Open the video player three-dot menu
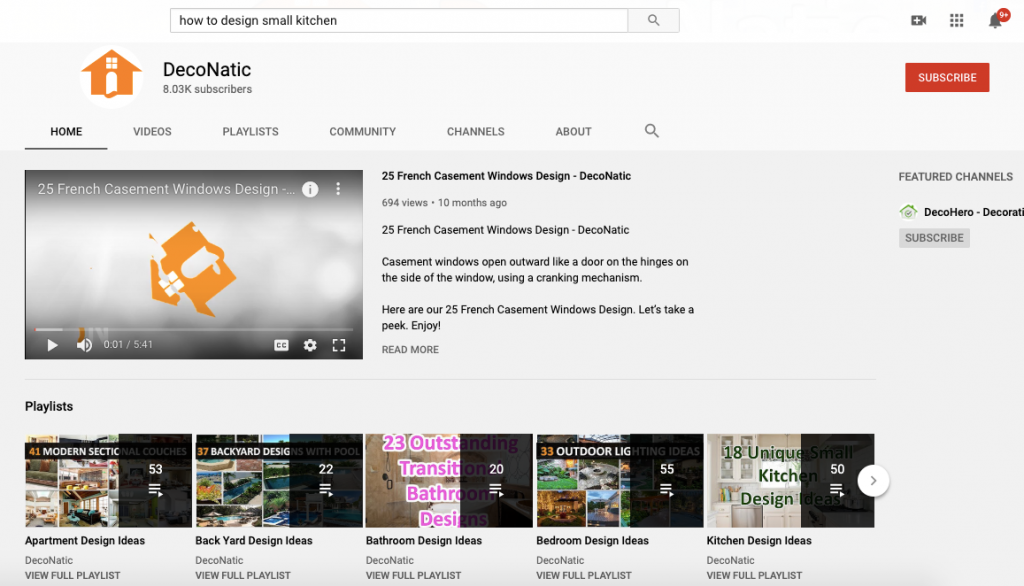This screenshot has width=1024, height=586. [x=338, y=189]
